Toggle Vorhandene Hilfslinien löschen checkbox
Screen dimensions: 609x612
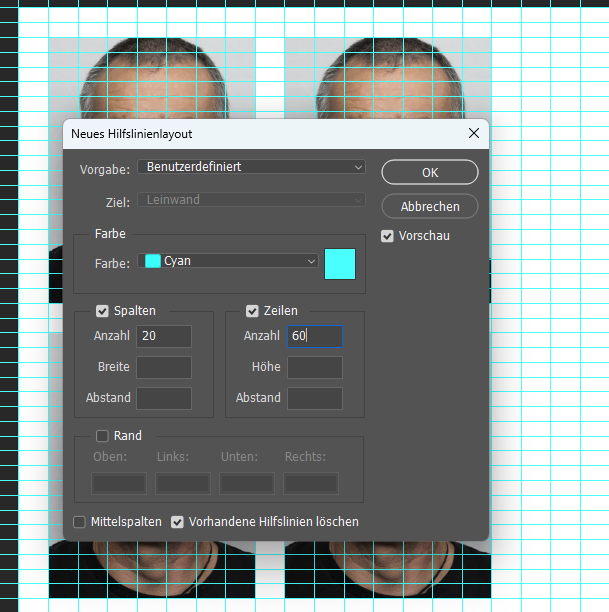coord(178,522)
